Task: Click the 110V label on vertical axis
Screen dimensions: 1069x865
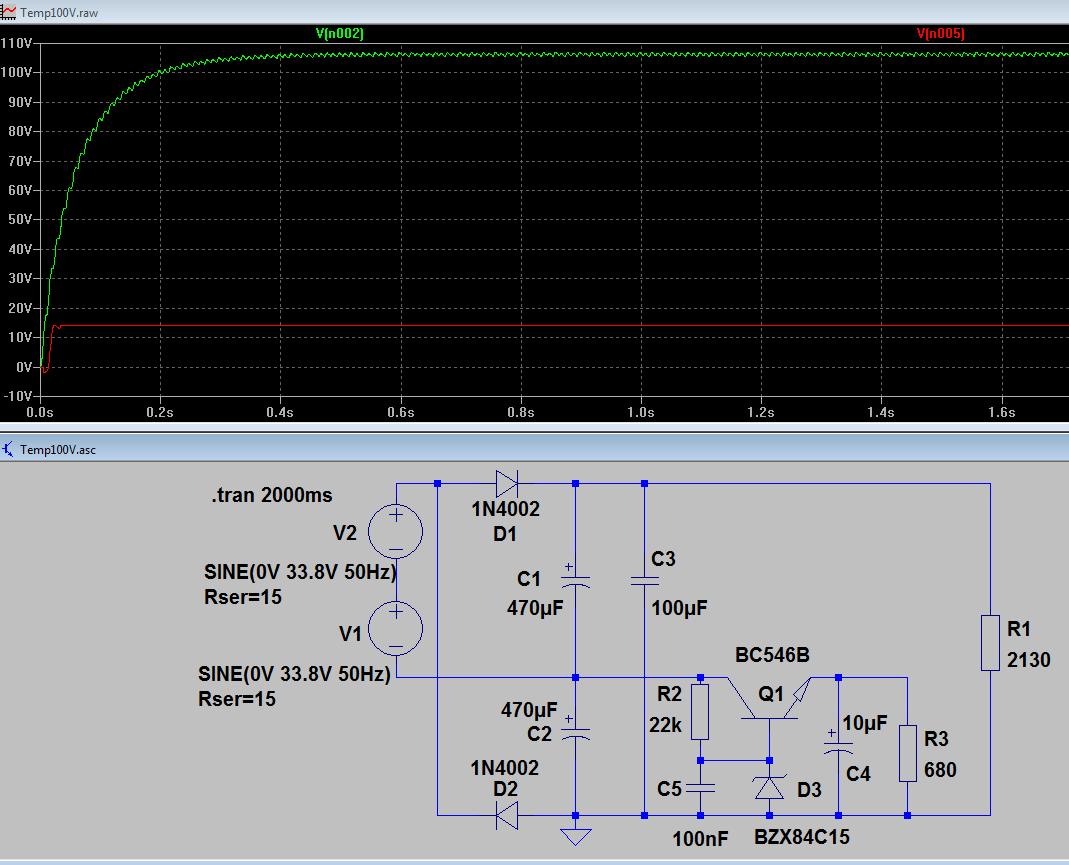Action: (x=16, y=43)
